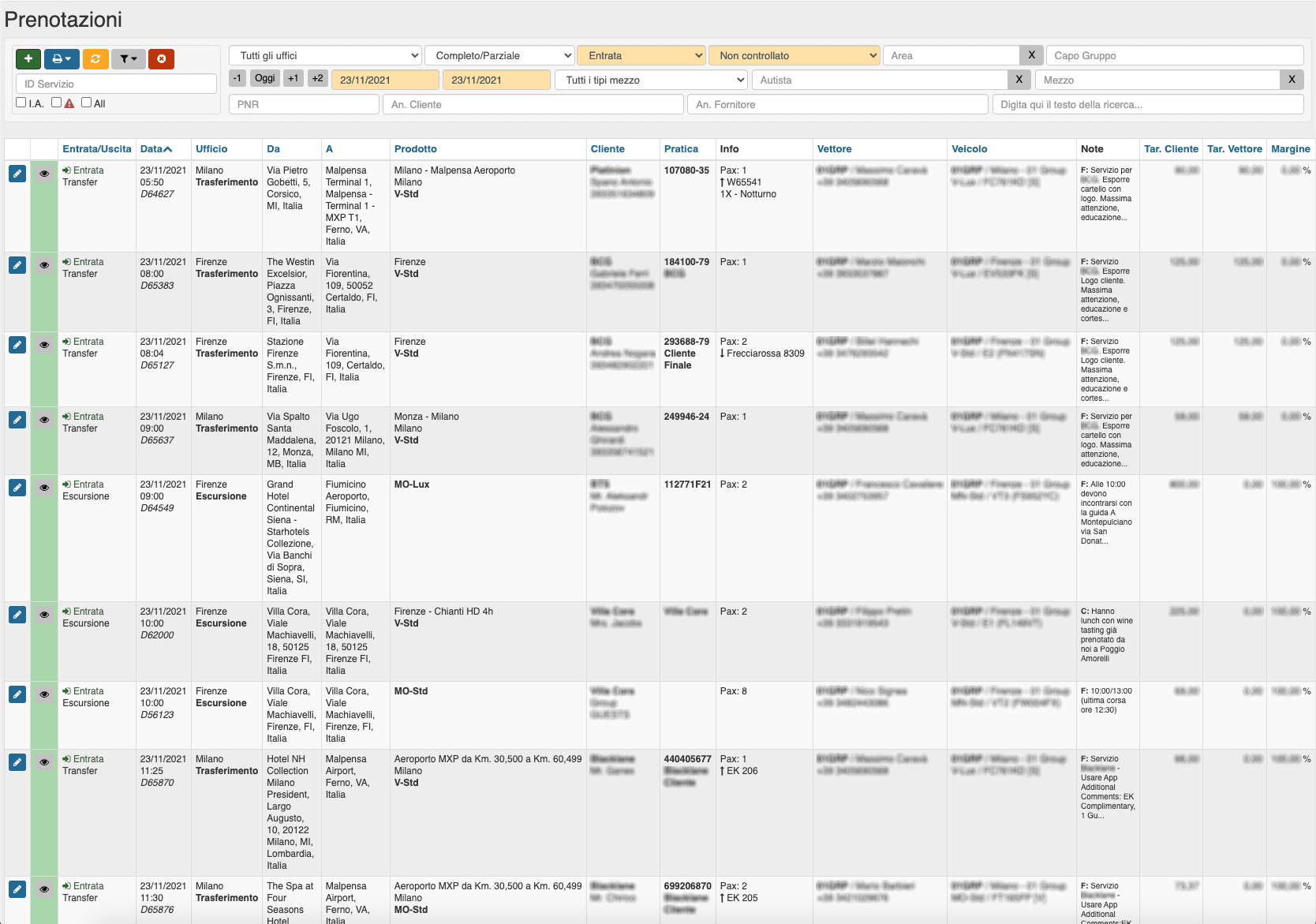Clear the Autista field with X
The image size is (1316, 924).
1019,80
